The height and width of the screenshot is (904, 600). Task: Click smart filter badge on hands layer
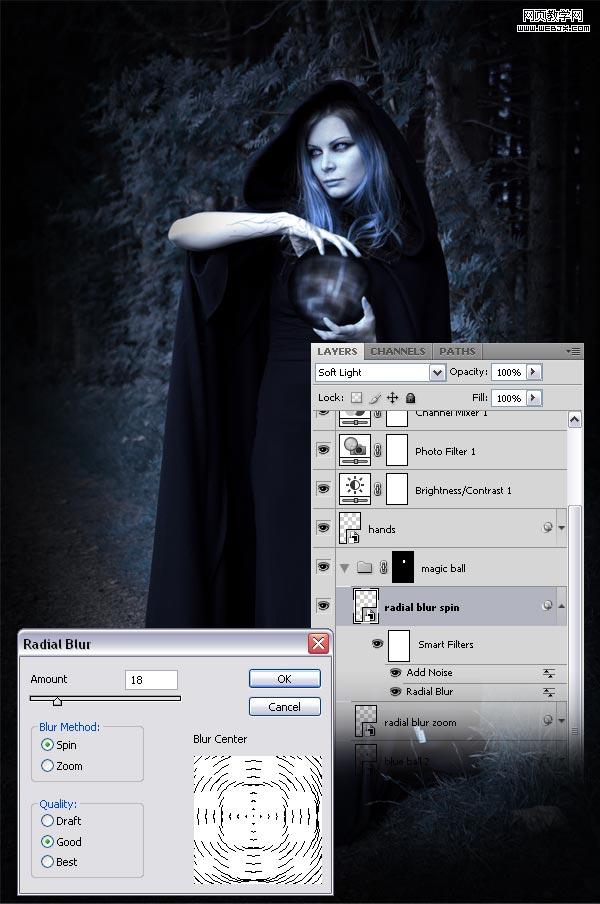coord(548,528)
